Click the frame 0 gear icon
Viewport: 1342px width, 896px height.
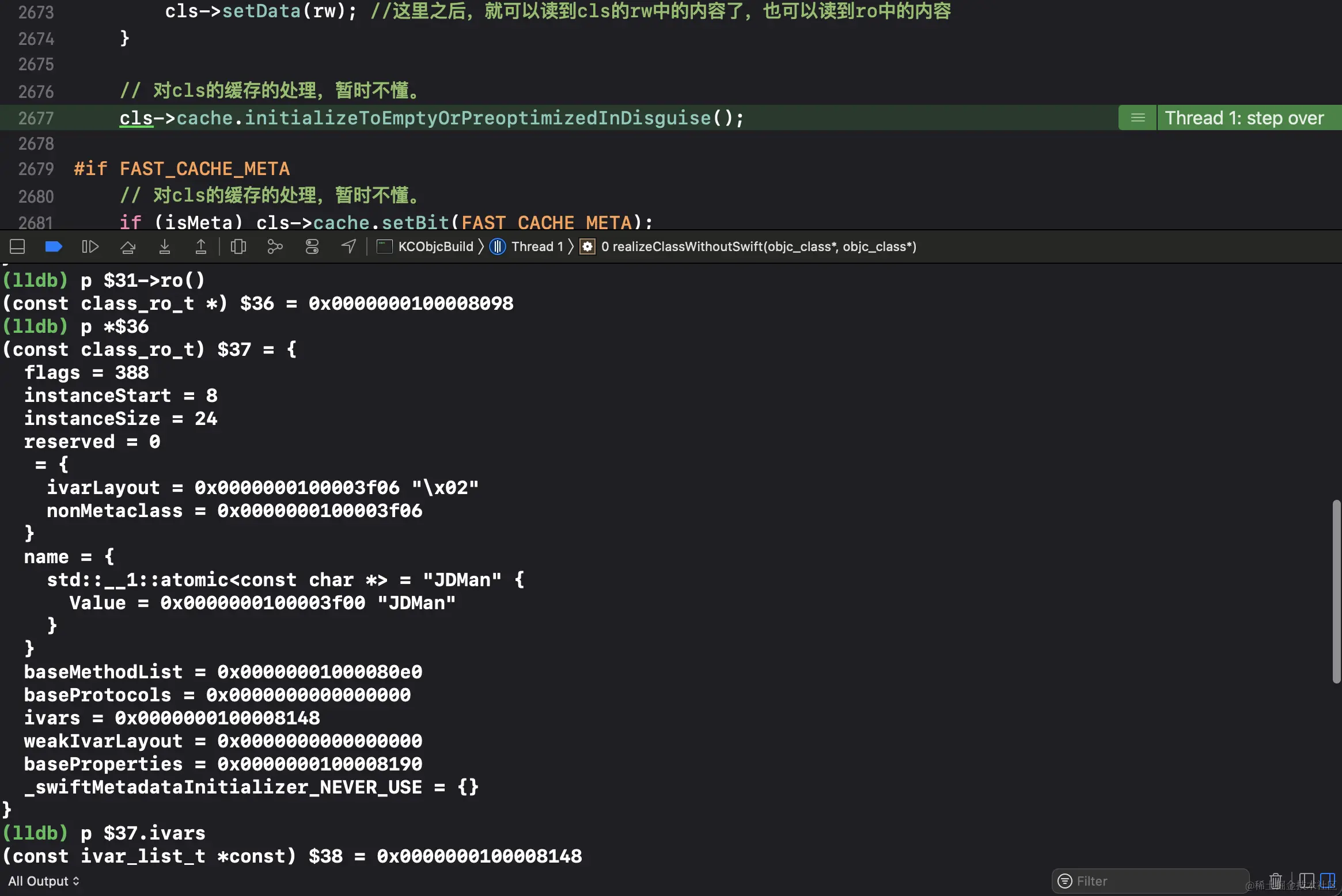coord(587,247)
